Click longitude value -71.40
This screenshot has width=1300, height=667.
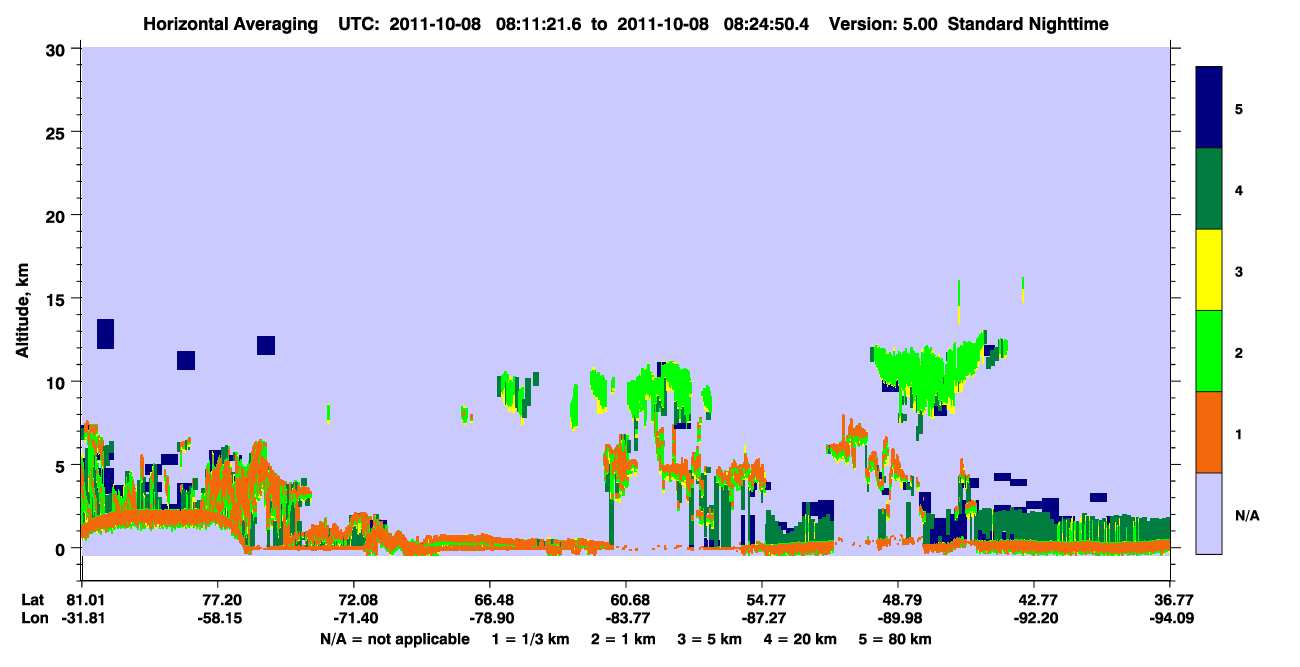[353, 618]
